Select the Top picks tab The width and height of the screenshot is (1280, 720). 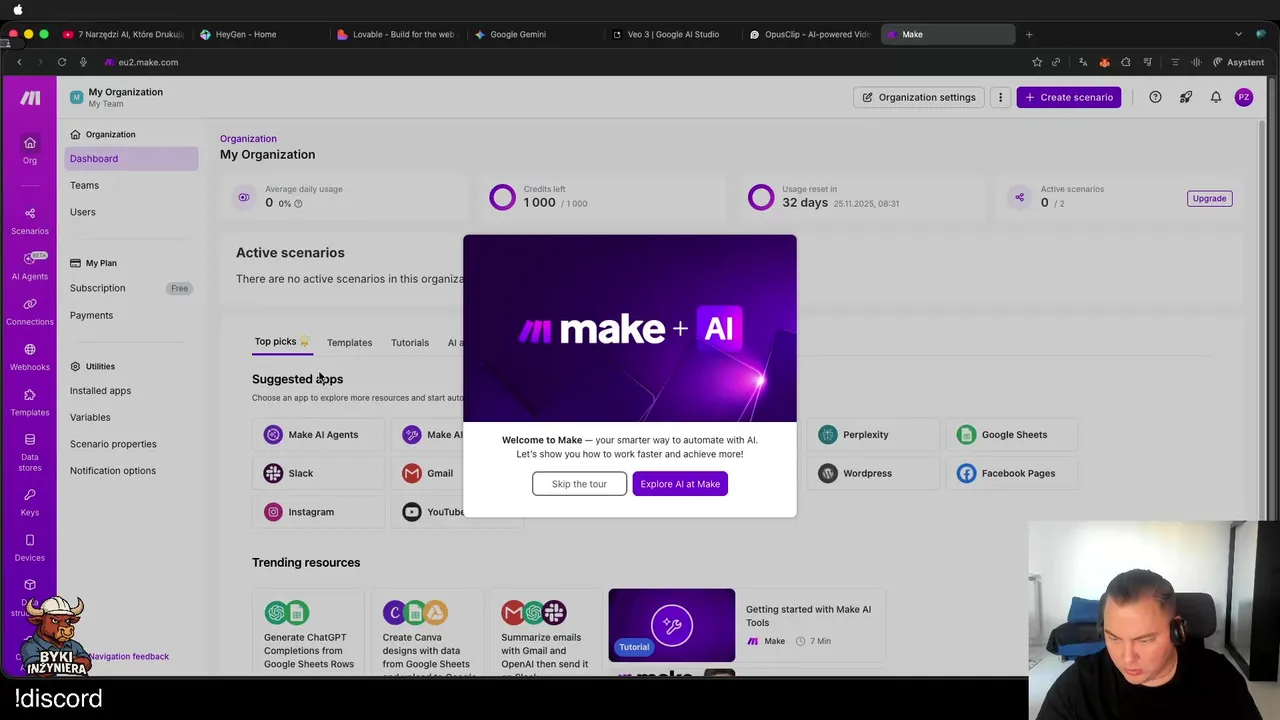(x=282, y=342)
